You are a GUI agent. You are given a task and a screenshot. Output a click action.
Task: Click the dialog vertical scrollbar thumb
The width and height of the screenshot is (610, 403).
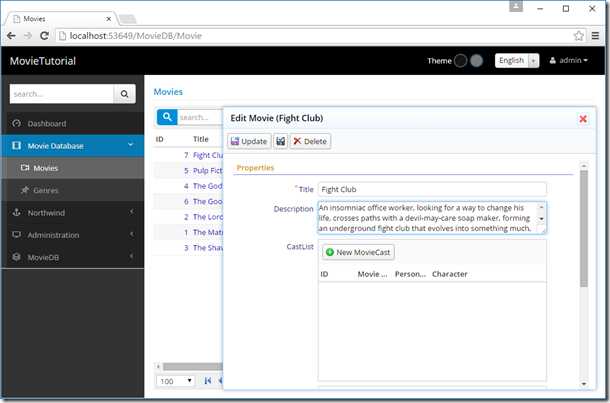coord(584,229)
